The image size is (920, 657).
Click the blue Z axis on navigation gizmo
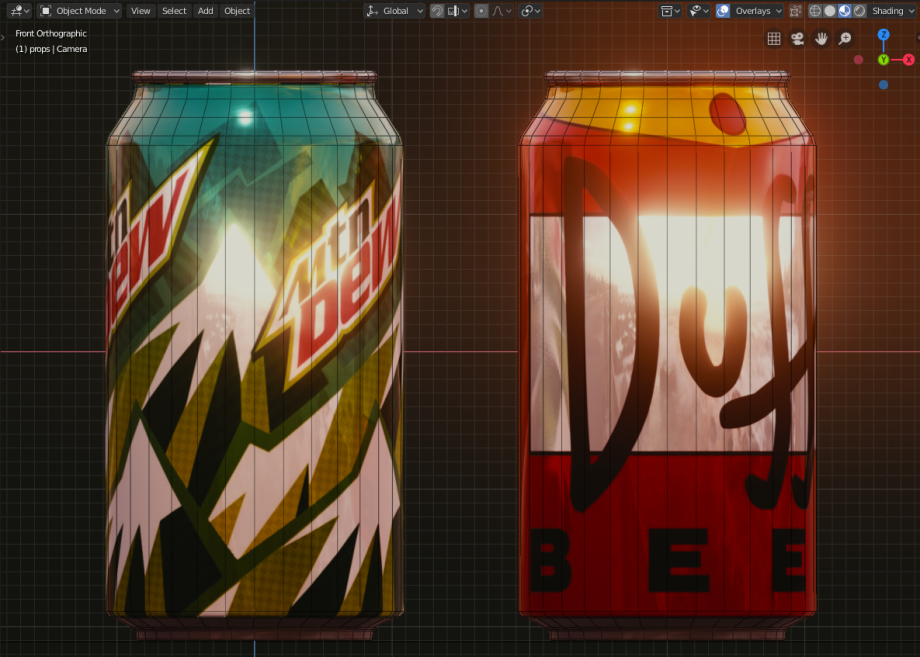click(884, 35)
